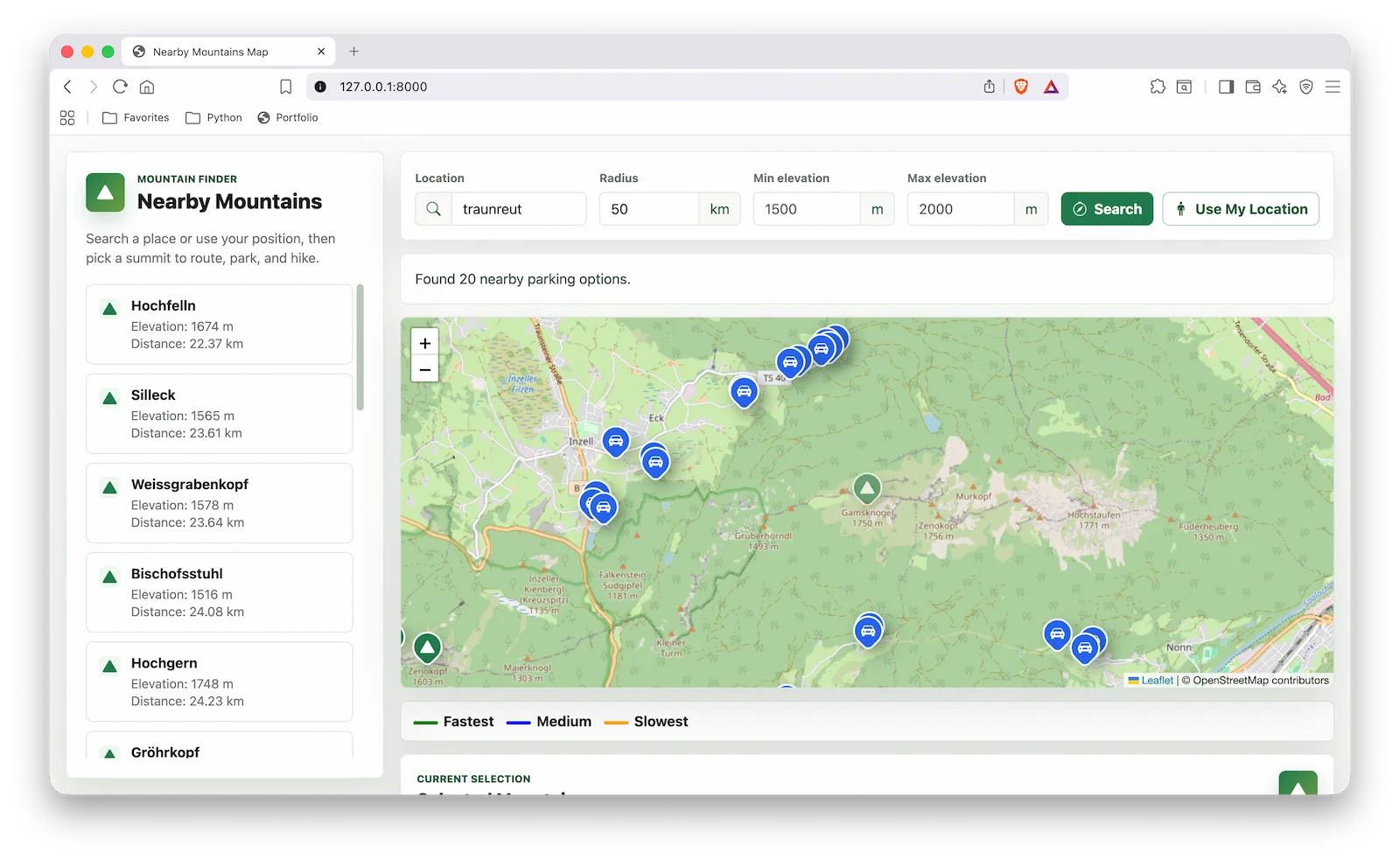Select the parking marker beside Inzell label

616,441
